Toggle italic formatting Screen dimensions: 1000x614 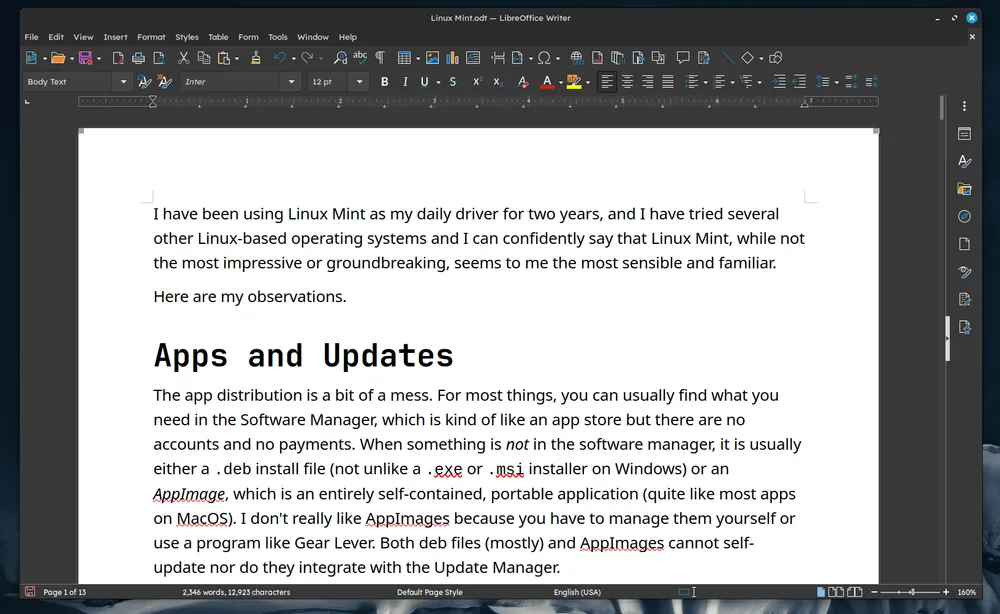404,81
